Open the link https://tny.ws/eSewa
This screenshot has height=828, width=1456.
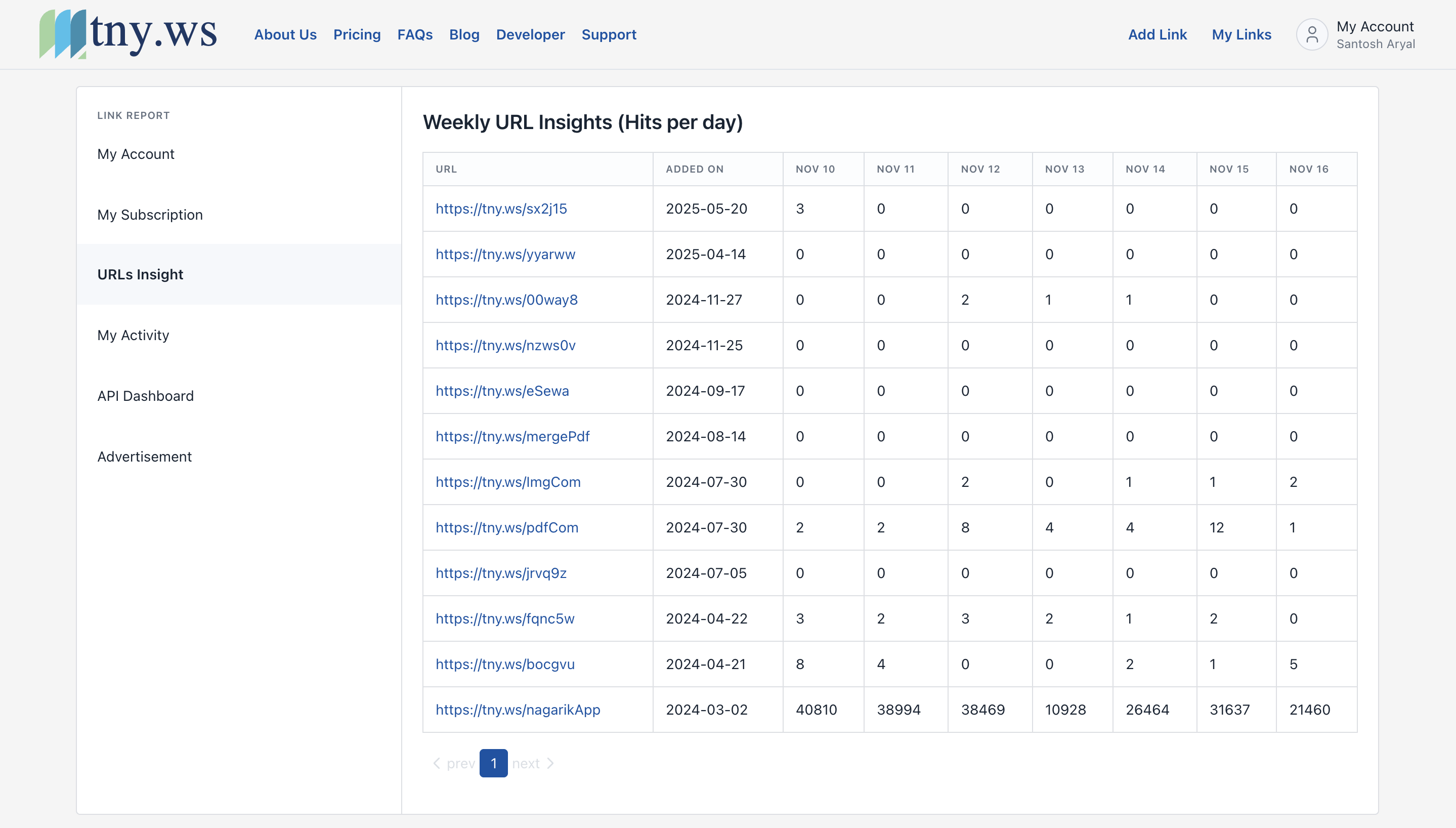[502, 391]
